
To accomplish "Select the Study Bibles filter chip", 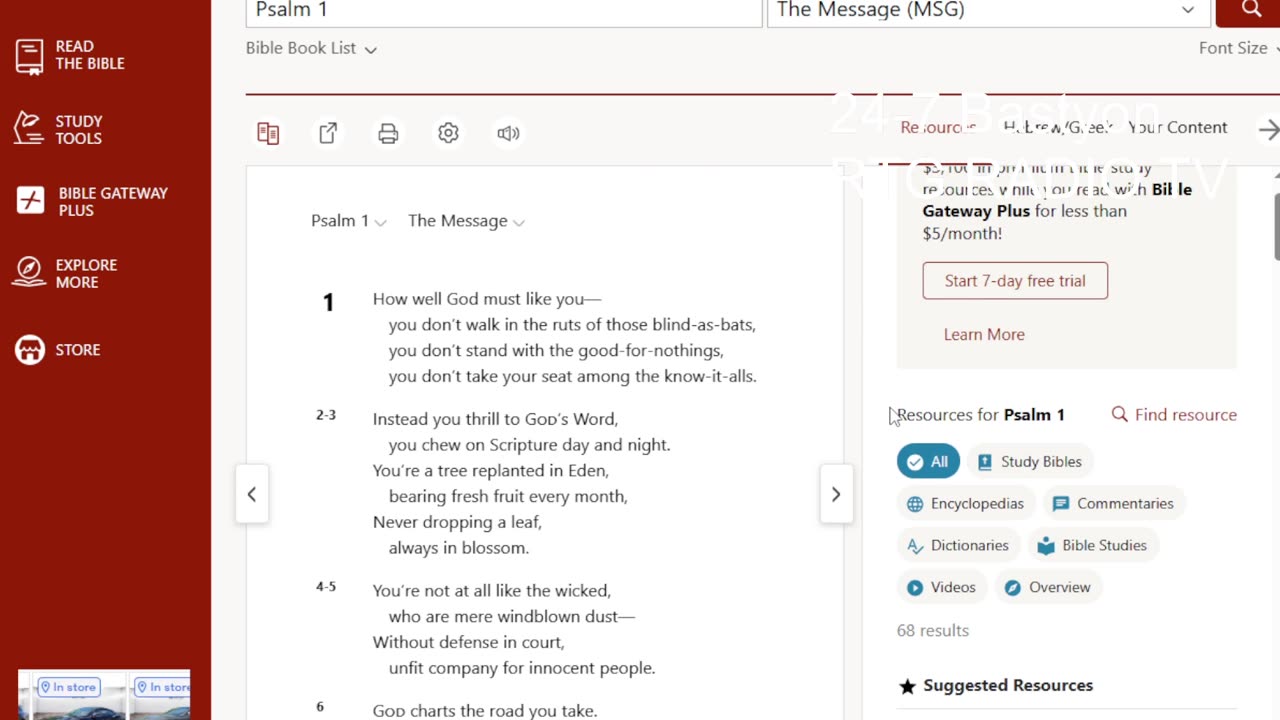I will (1030, 461).
